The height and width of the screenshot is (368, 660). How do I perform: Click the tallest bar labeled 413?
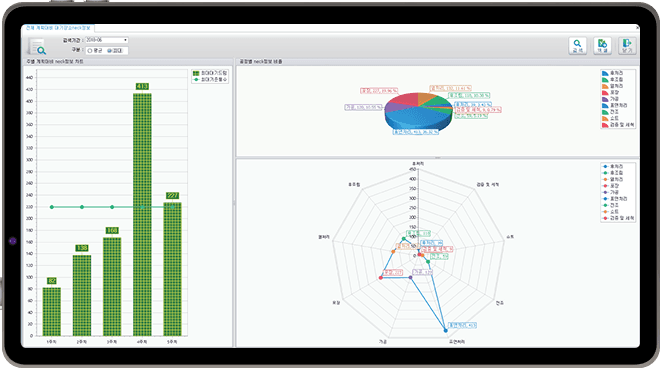click(142, 214)
